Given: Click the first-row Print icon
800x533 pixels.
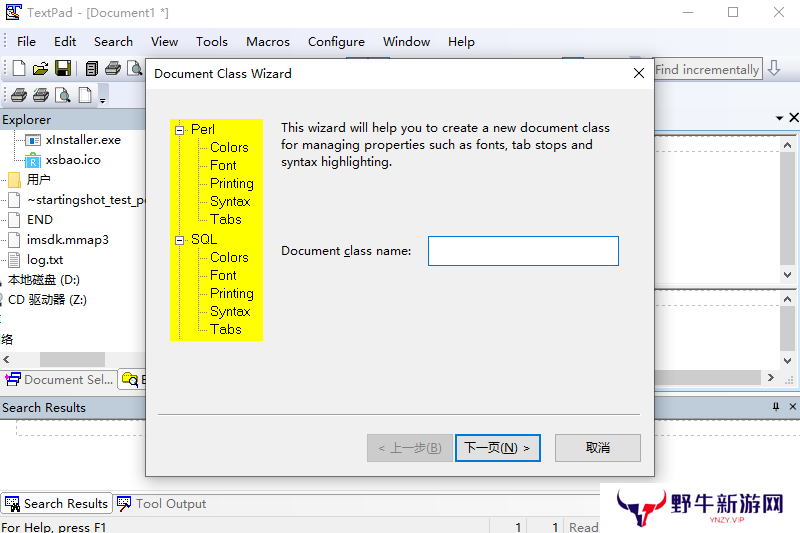Looking at the screenshot, I should [x=113, y=68].
